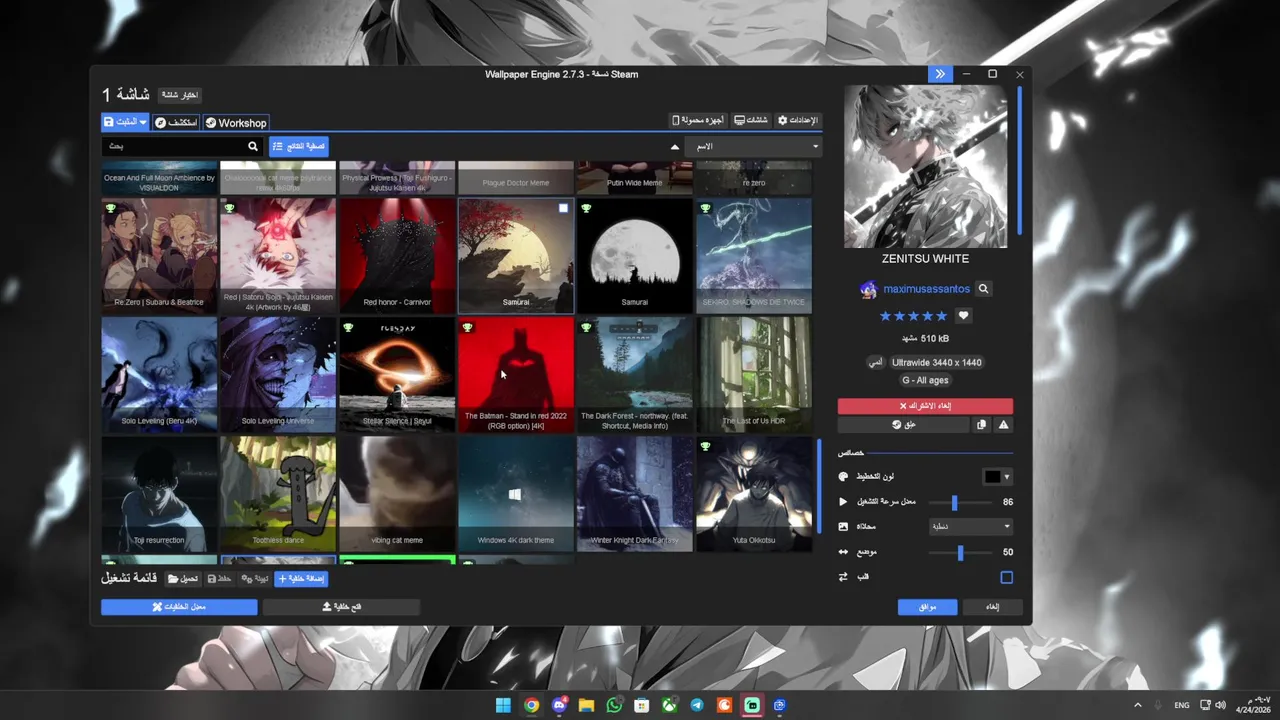
Task: Select the Red Satoru Gojo wallpaper thumbnail
Action: coord(278,256)
